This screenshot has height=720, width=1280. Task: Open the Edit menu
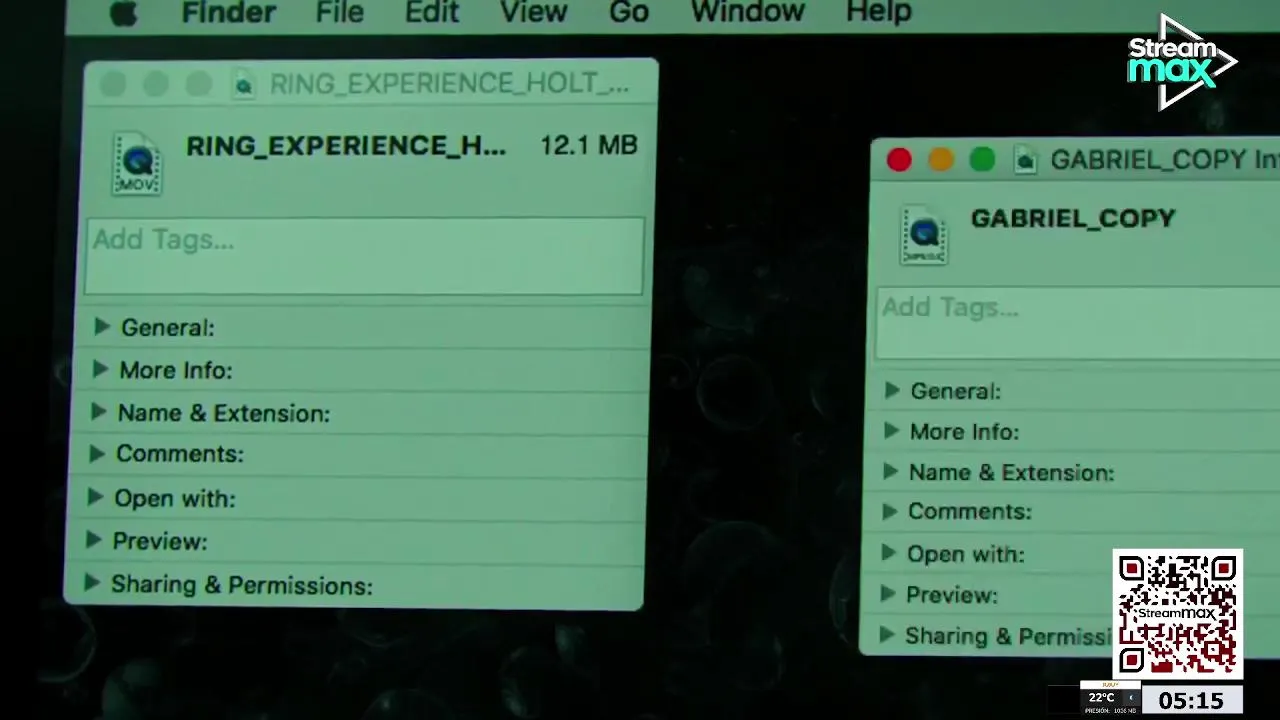(432, 13)
